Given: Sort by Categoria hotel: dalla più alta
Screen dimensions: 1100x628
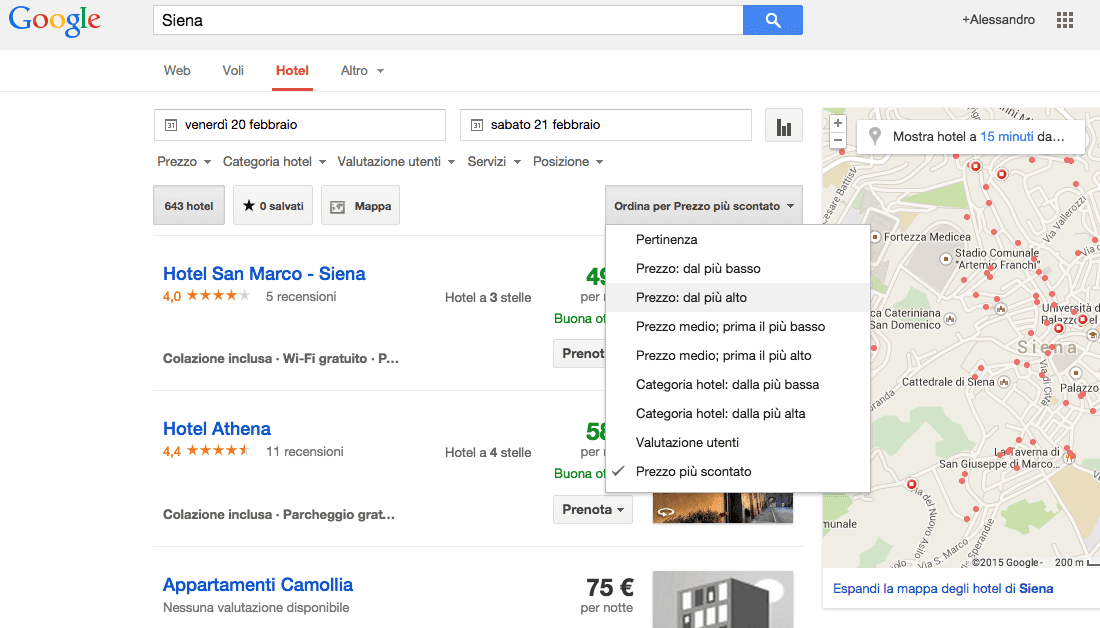Looking at the screenshot, I should [x=738, y=413].
